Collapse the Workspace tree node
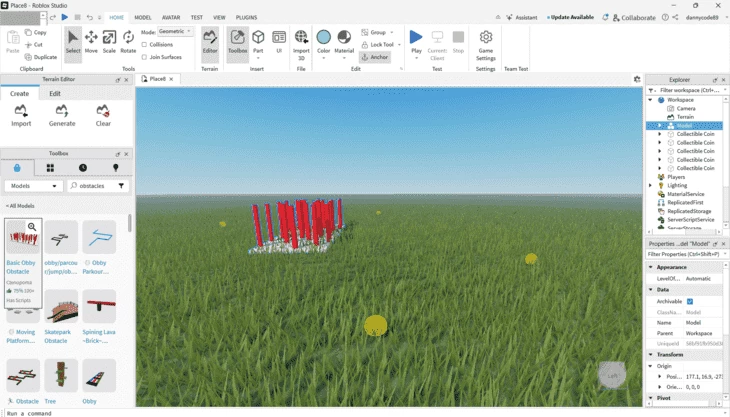 (650, 100)
